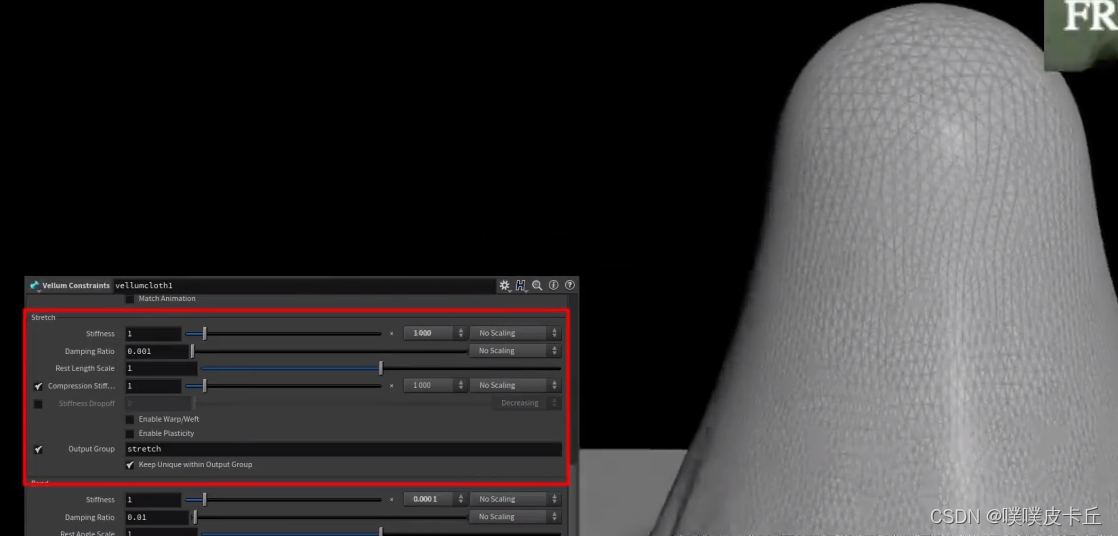Viewport: 1118px width, 536px height.
Task: Click the magnifier search parameters icon
Action: [537, 285]
